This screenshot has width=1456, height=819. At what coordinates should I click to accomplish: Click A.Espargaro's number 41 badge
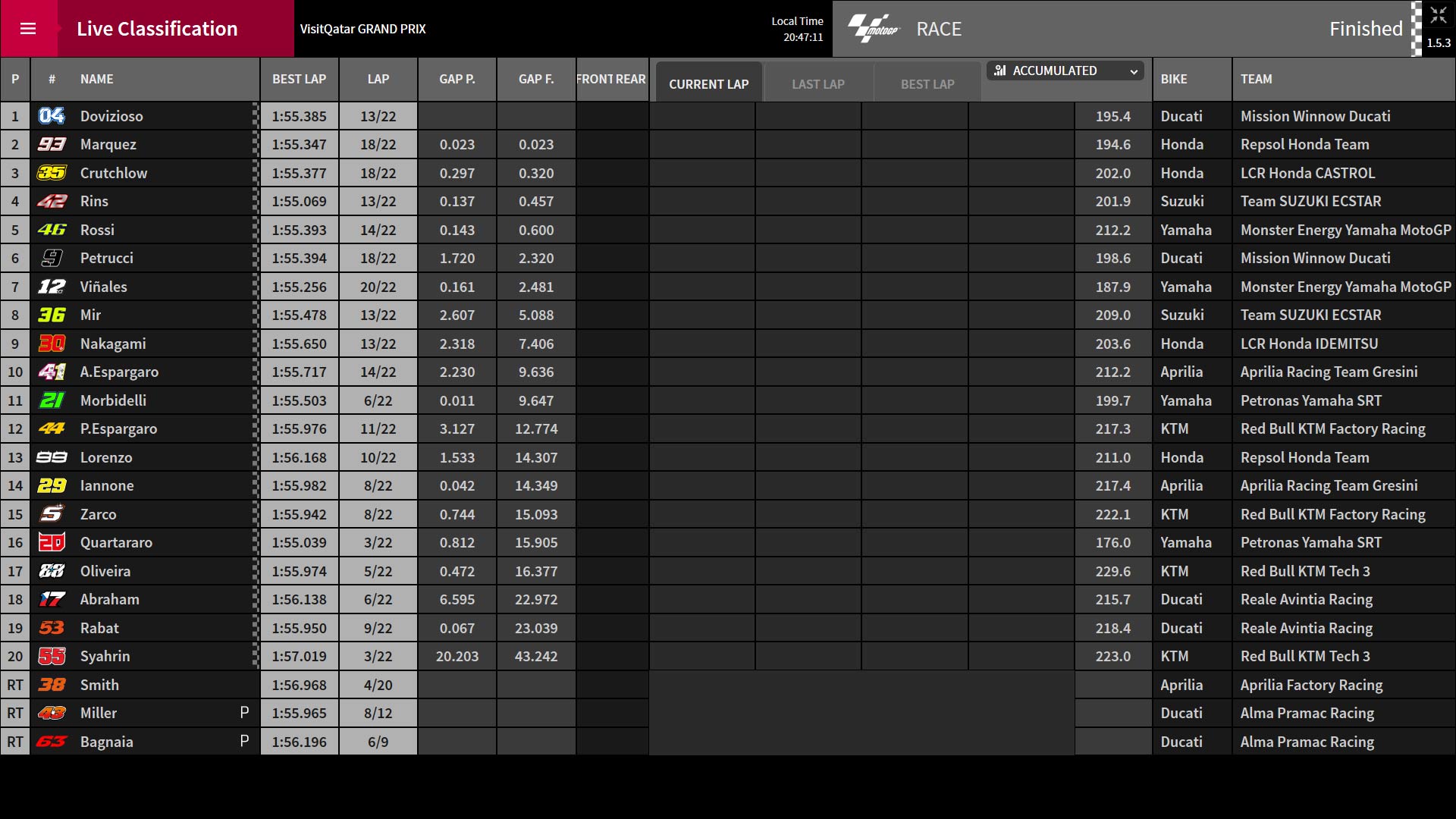[52, 372]
